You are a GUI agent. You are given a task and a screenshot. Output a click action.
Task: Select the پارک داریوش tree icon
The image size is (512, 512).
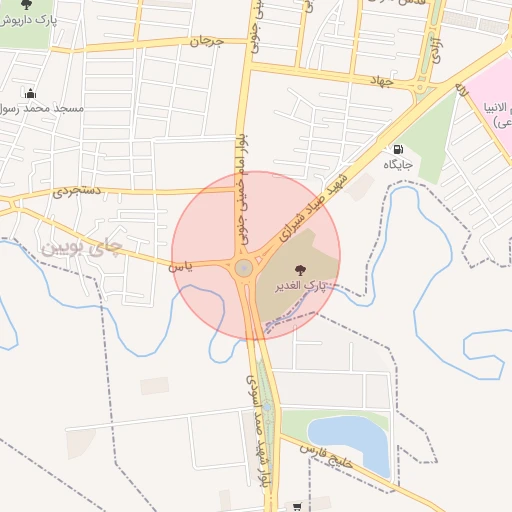coord(26,4)
